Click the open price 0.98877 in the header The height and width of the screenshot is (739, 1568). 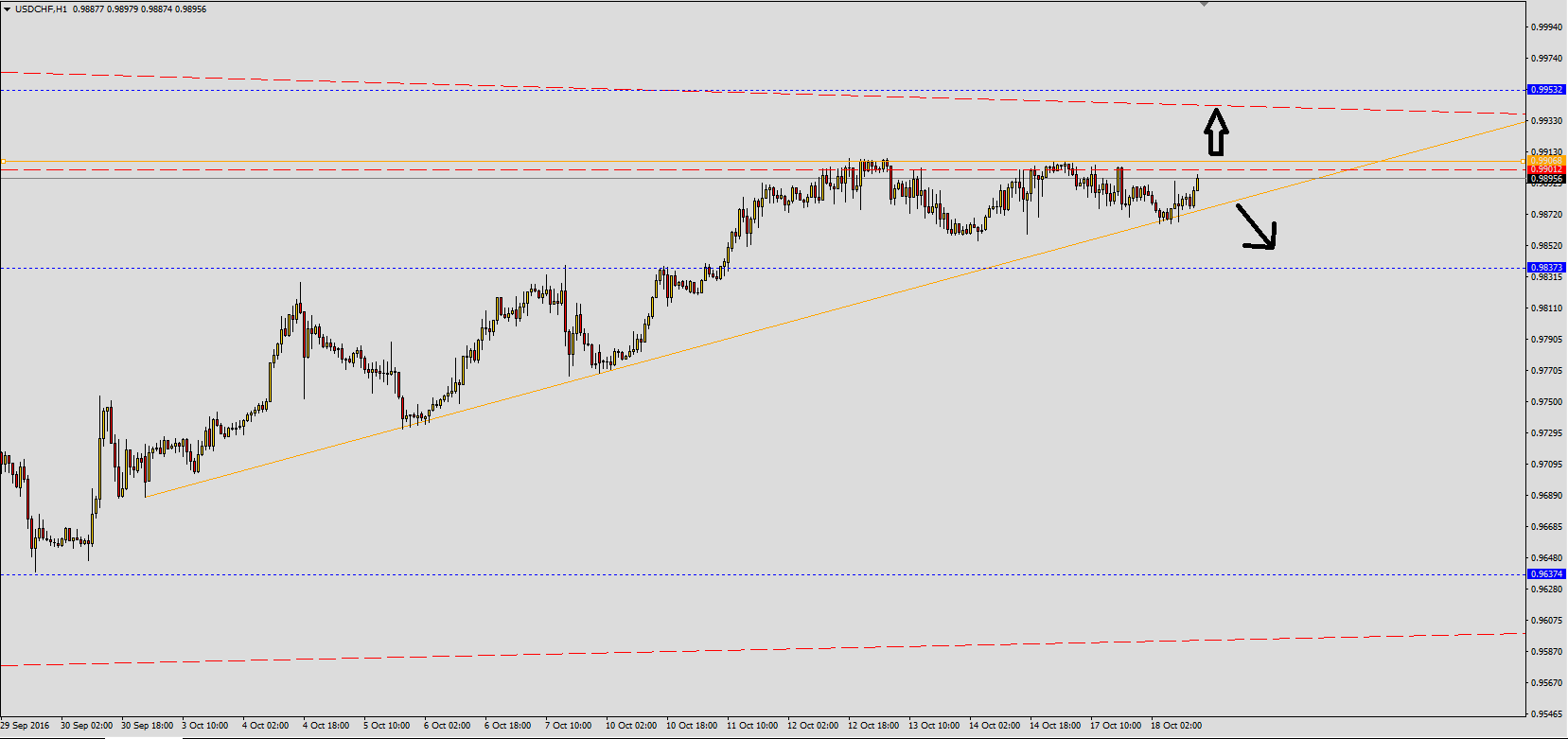coord(88,9)
